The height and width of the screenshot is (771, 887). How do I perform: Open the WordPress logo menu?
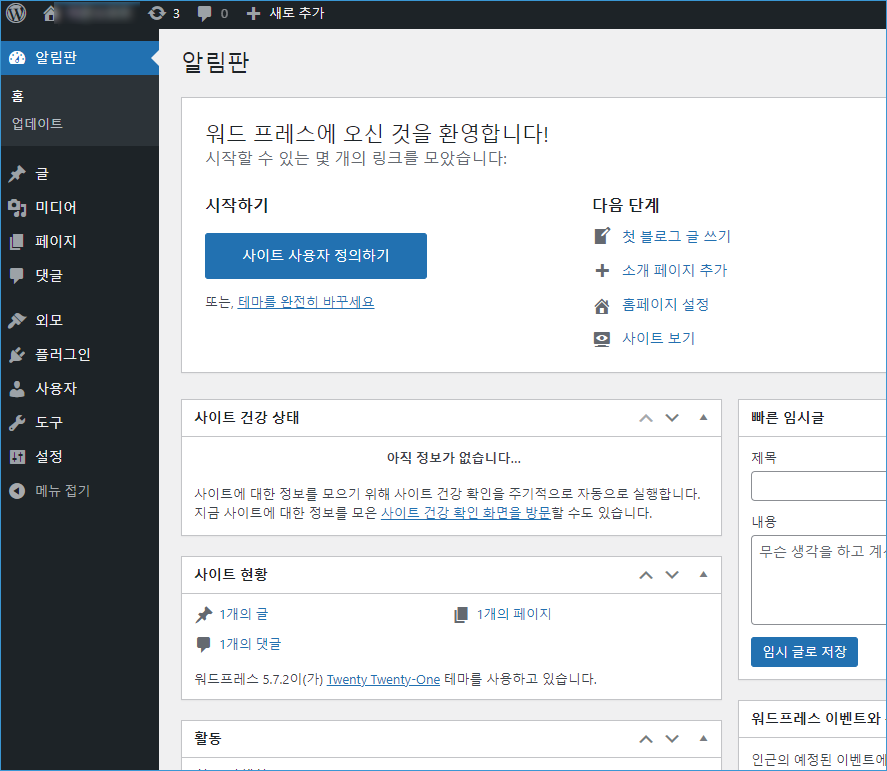pos(16,13)
